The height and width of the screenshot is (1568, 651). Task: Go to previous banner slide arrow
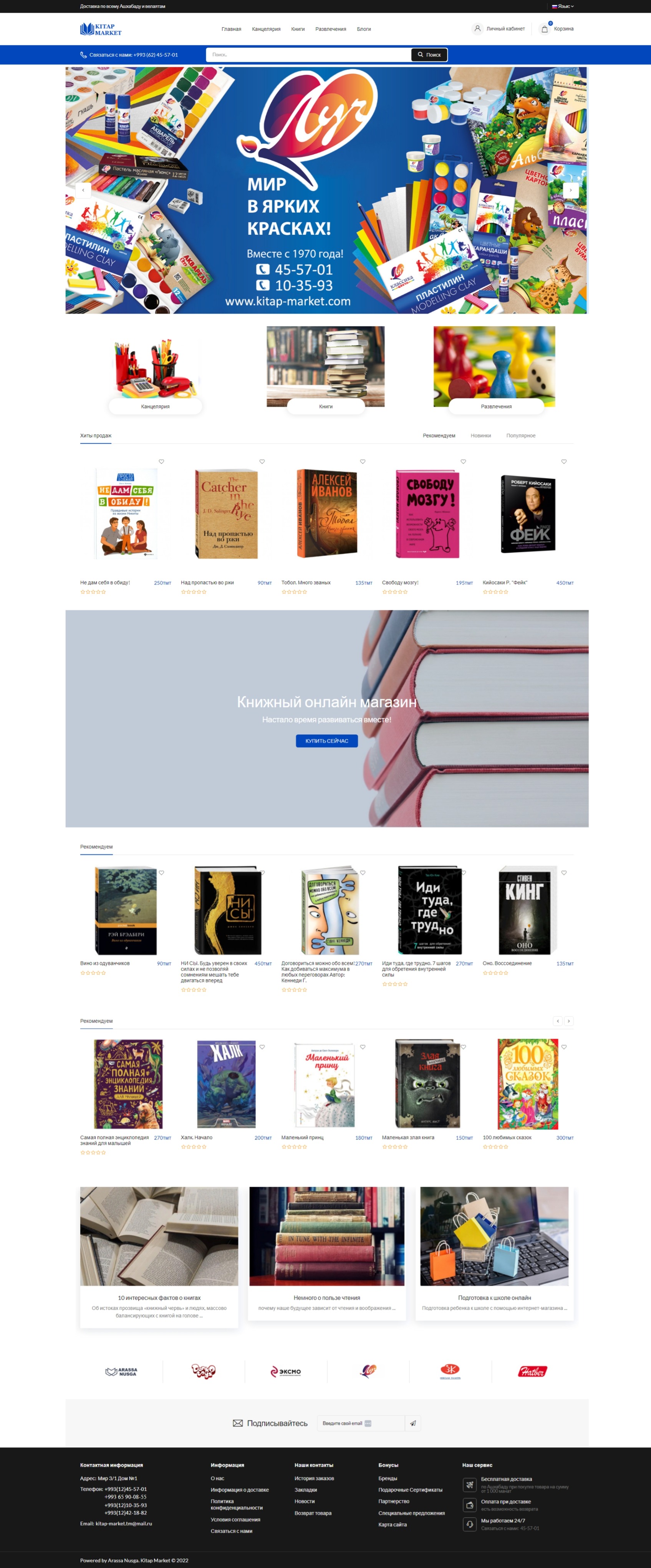[x=83, y=190]
